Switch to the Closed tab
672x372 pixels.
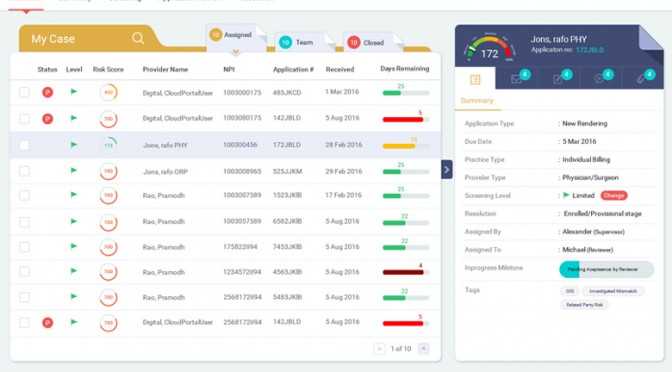click(x=366, y=42)
